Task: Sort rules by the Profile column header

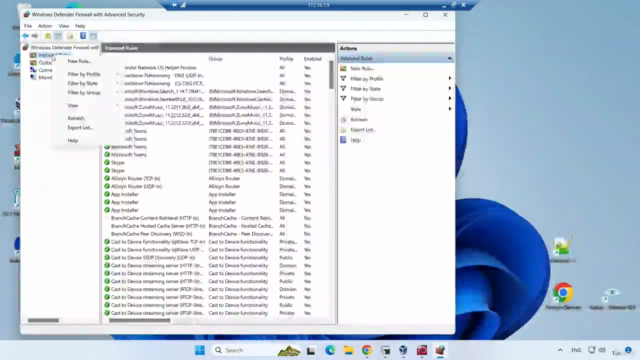Action: [x=286, y=59]
